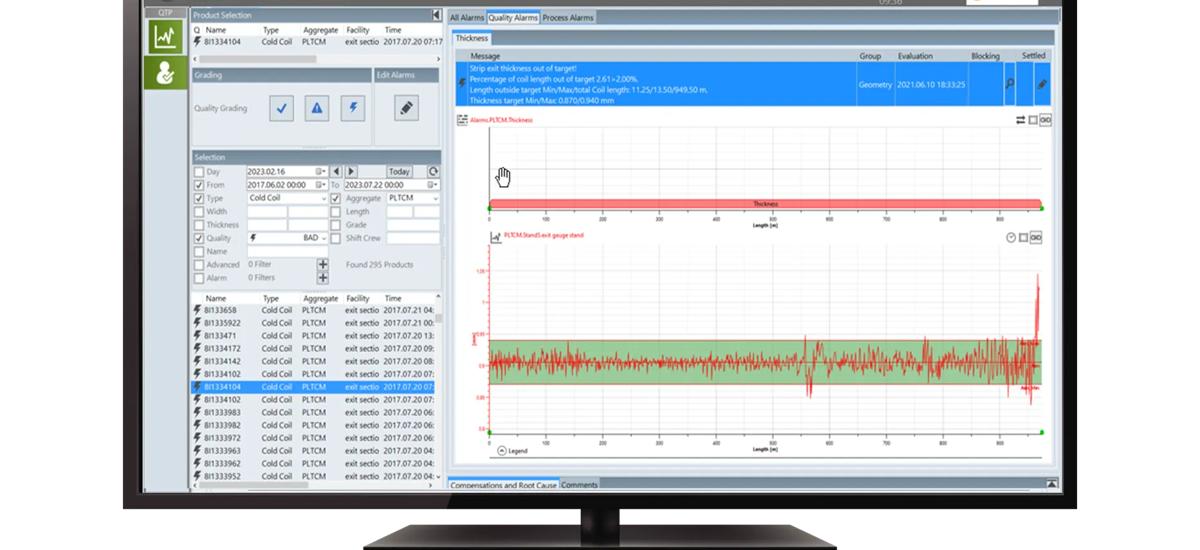
Task: Uncheck the Aggregate filter checkbox
Action: click(336, 198)
